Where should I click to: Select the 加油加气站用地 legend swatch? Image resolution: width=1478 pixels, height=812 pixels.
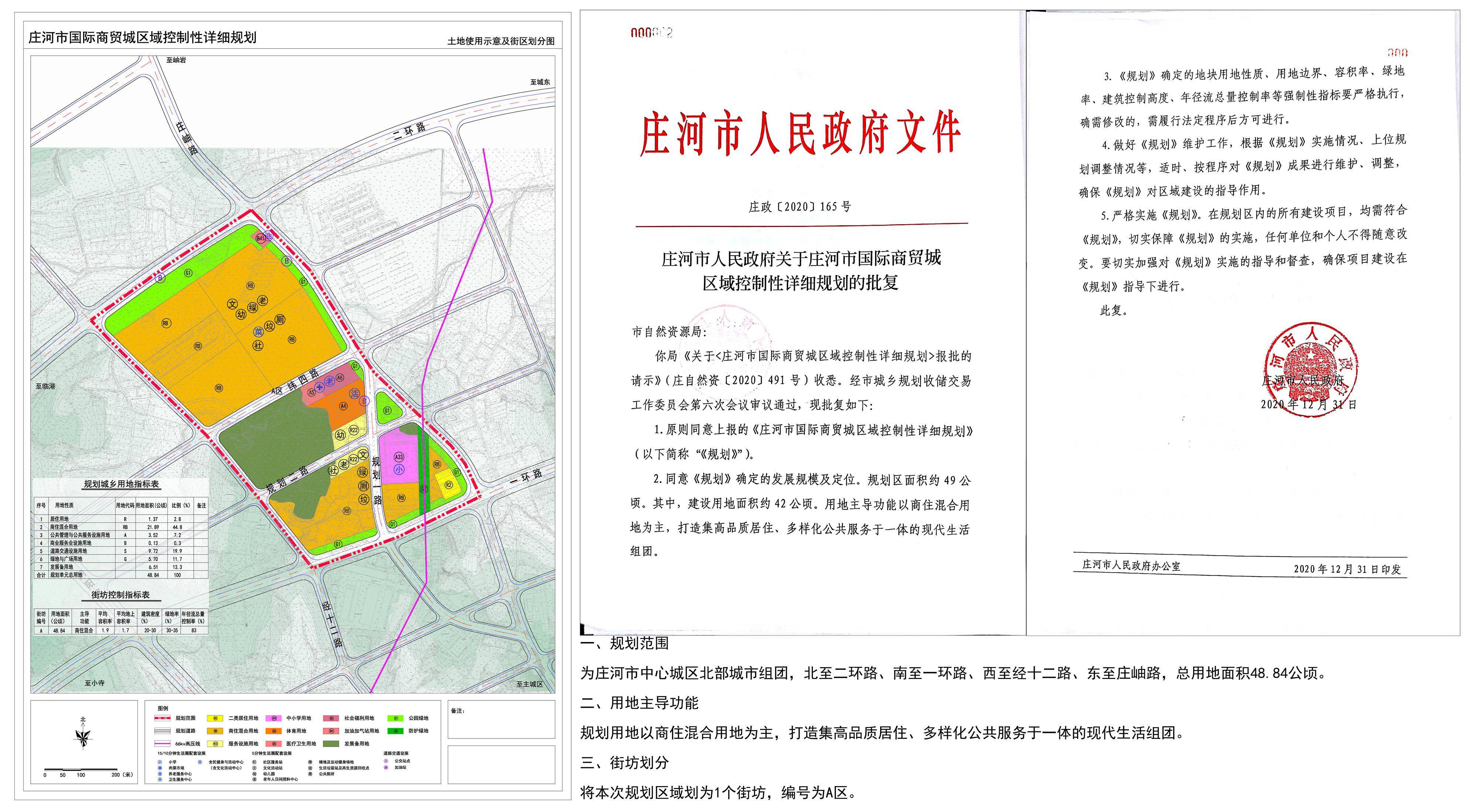331,731
